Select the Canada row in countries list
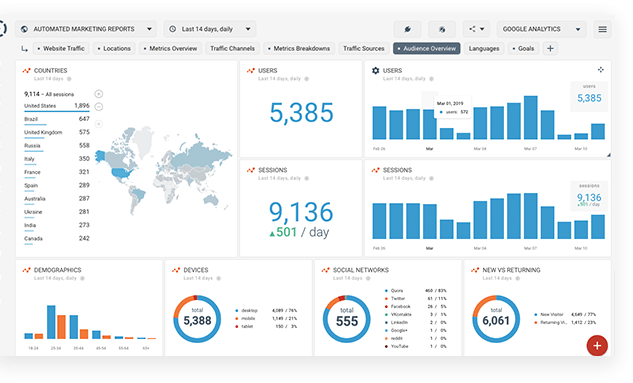 tap(57, 239)
